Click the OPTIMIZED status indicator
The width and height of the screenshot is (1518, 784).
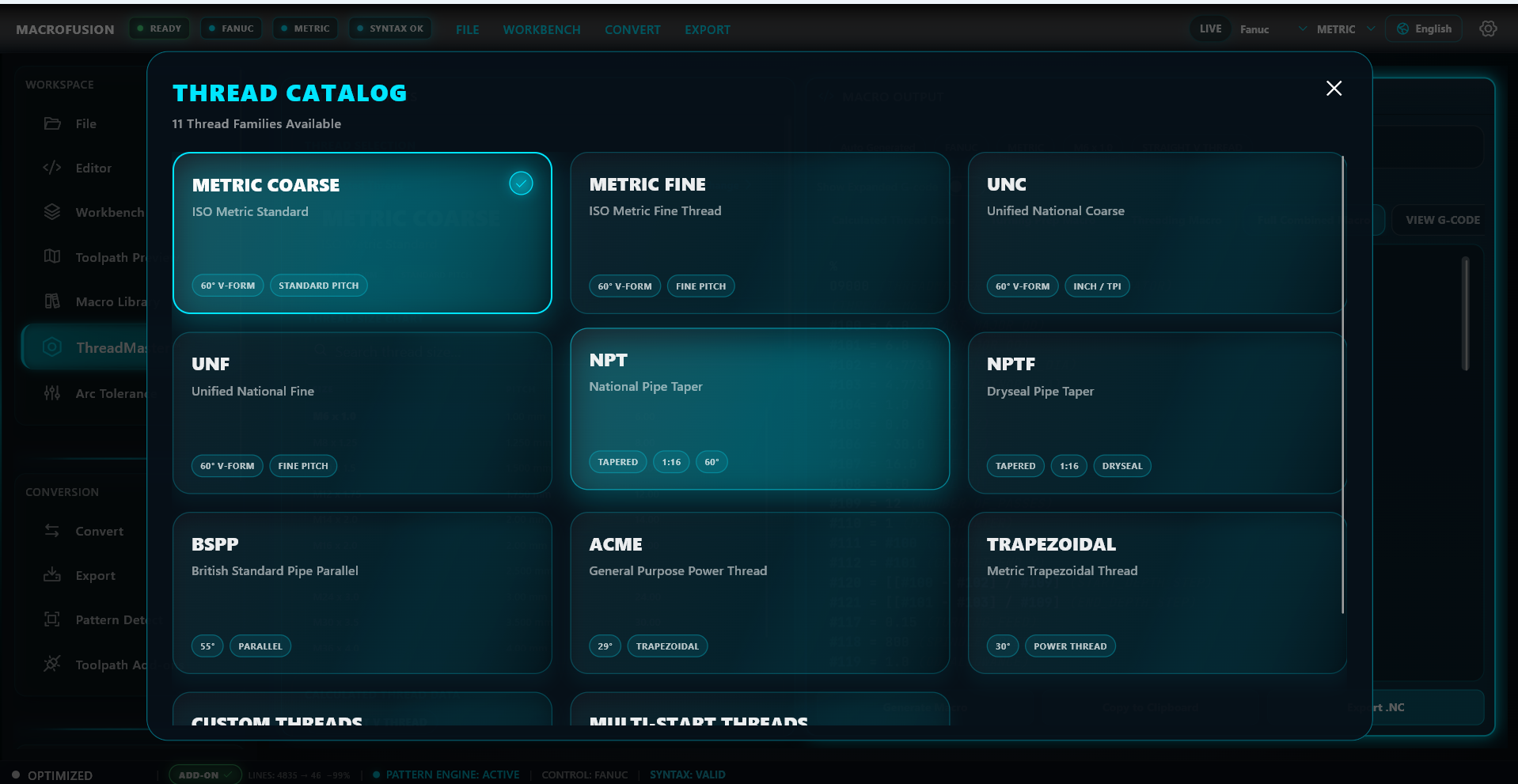point(52,775)
